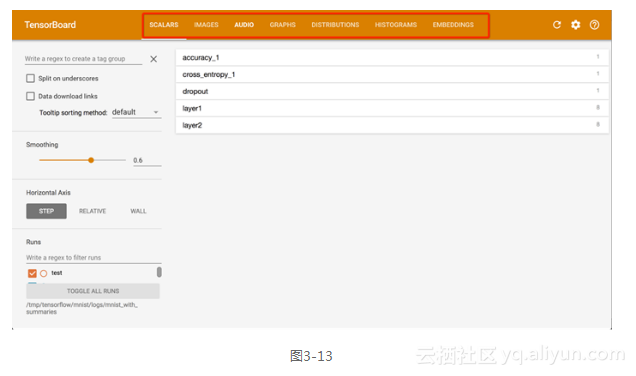Reload TensorBoard data with refresh icon
Image resolution: width=636 pixels, height=376 pixels.
click(x=557, y=25)
